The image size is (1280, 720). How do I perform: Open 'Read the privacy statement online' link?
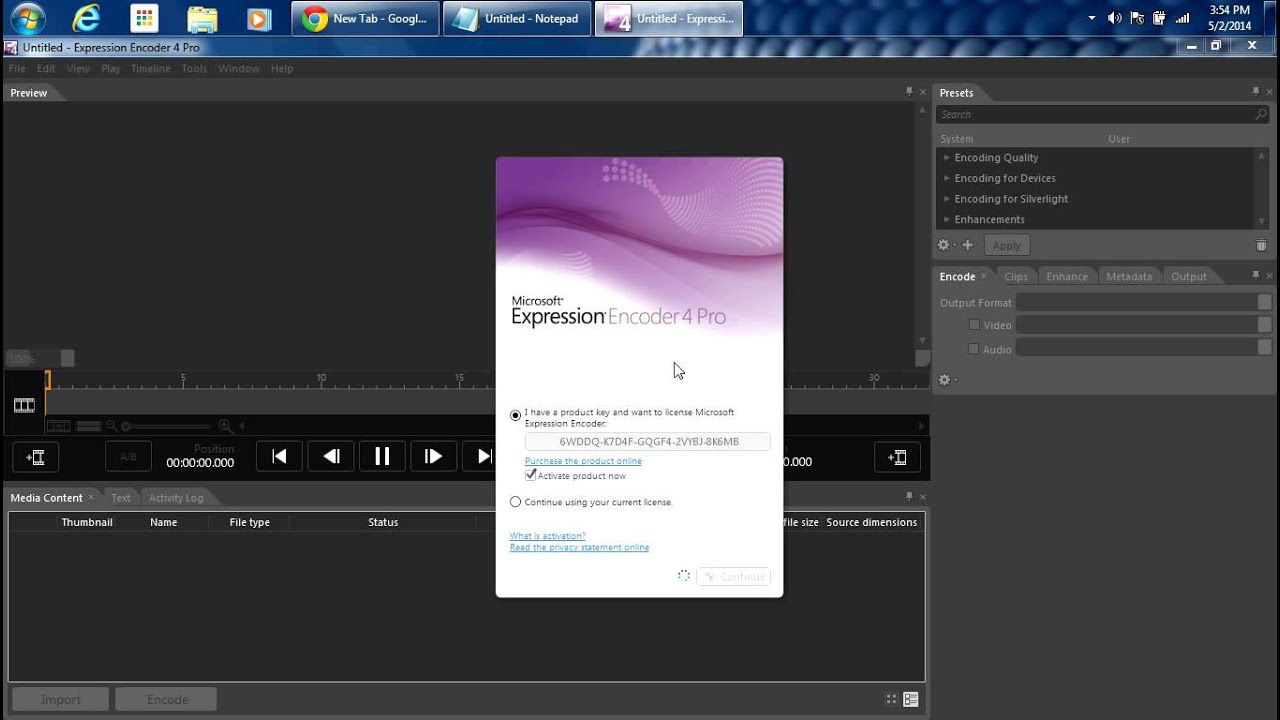tap(579, 547)
